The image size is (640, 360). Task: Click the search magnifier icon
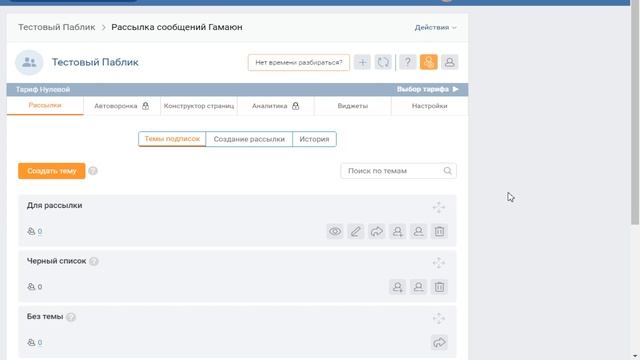[x=448, y=171]
